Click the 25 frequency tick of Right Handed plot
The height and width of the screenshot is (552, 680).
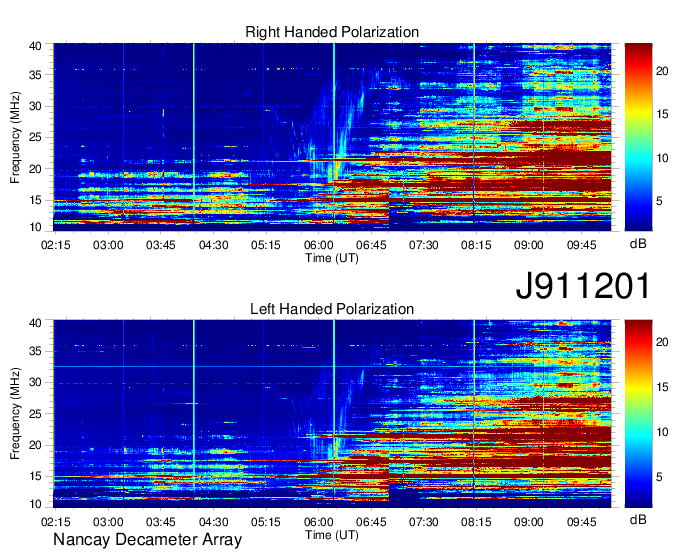pos(35,138)
